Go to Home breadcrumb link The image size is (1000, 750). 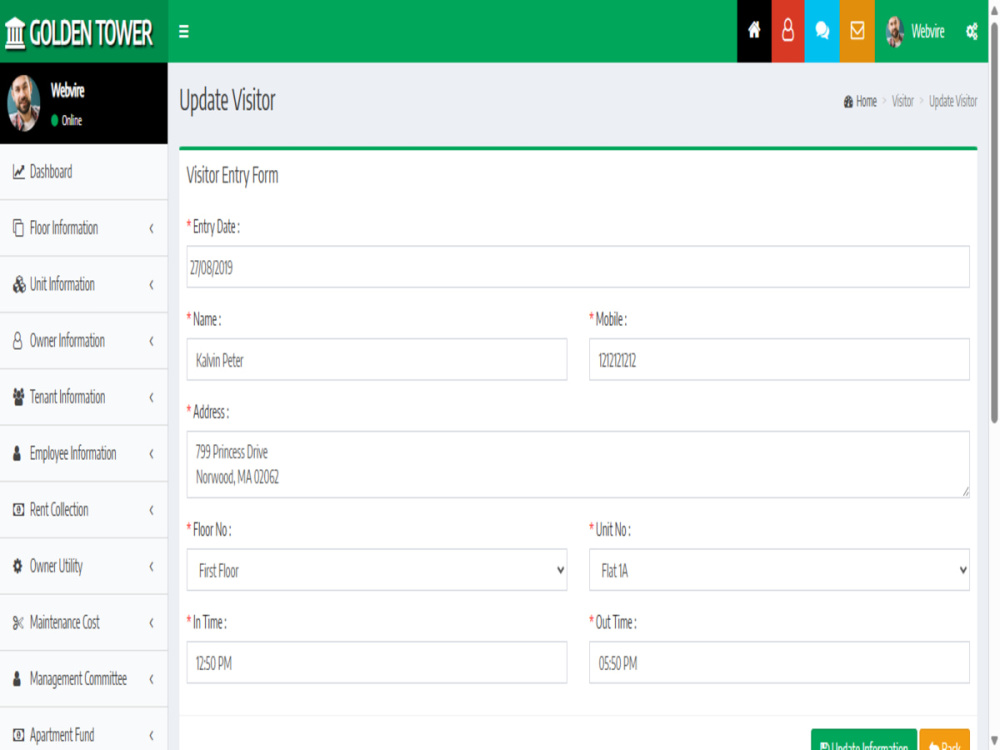(866, 101)
